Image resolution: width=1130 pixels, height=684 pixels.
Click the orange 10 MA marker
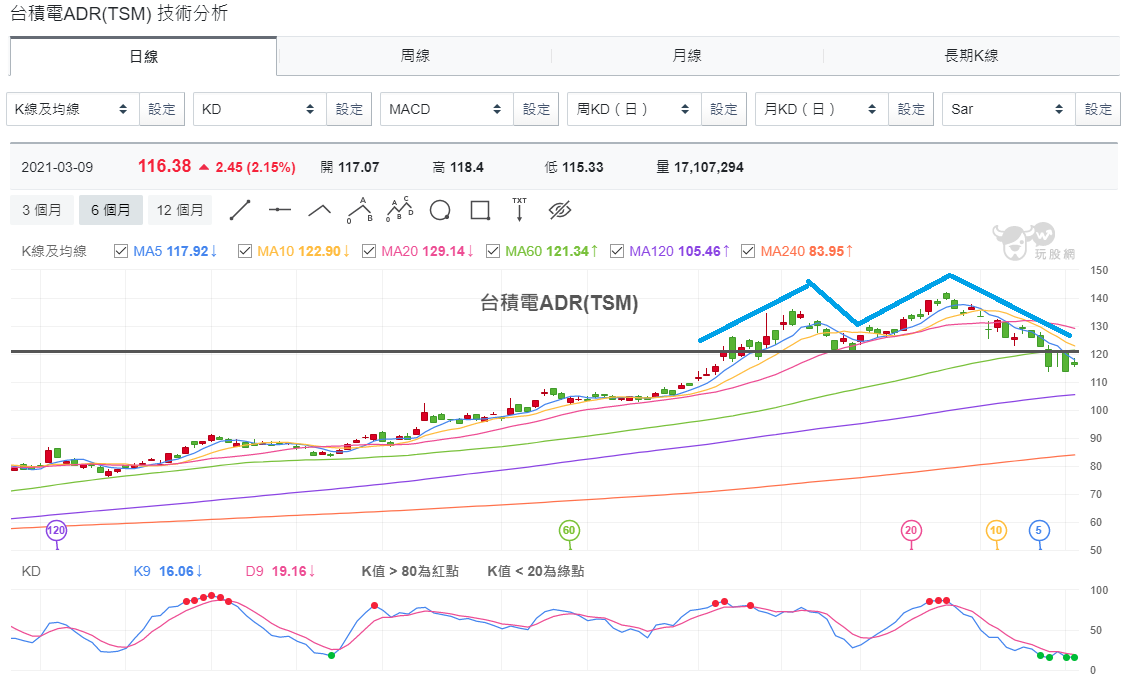(996, 531)
